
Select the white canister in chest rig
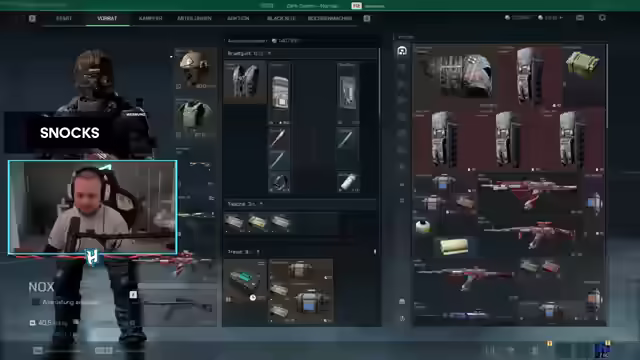tap(348, 182)
